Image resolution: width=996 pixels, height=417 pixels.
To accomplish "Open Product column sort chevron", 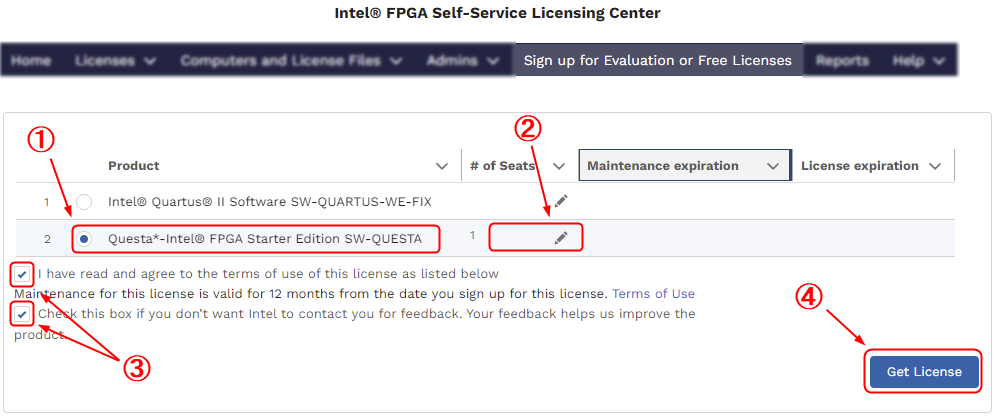I will click(442, 166).
